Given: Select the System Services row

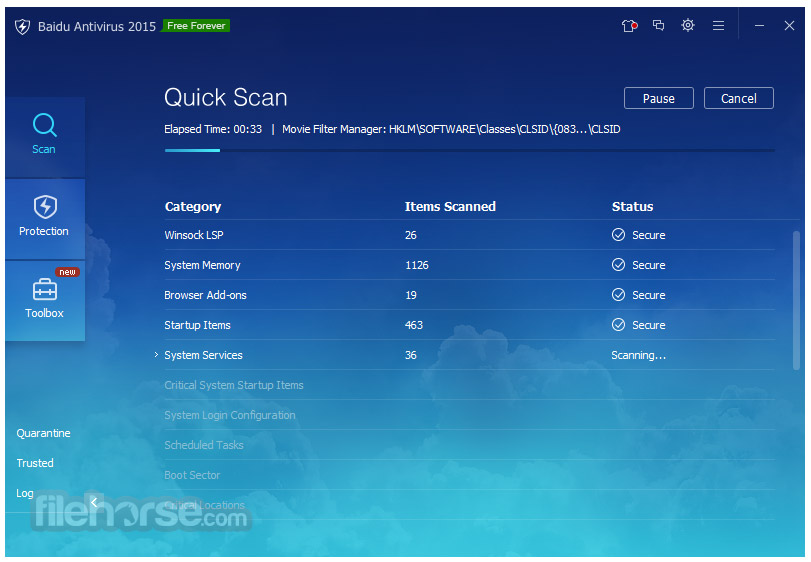Looking at the screenshot, I should (x=470, y=355).
